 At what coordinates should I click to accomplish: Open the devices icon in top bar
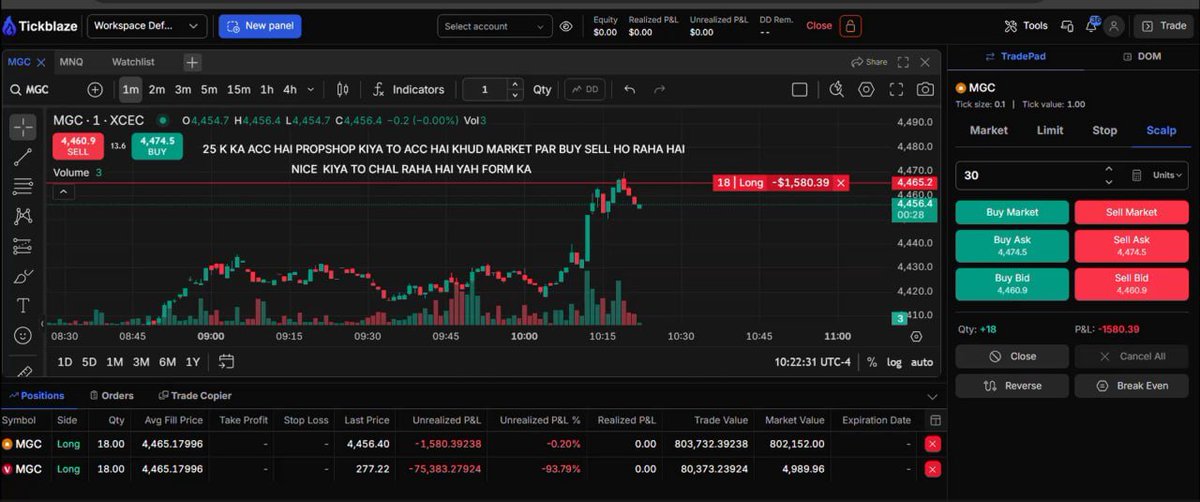tap(1067, 26)
